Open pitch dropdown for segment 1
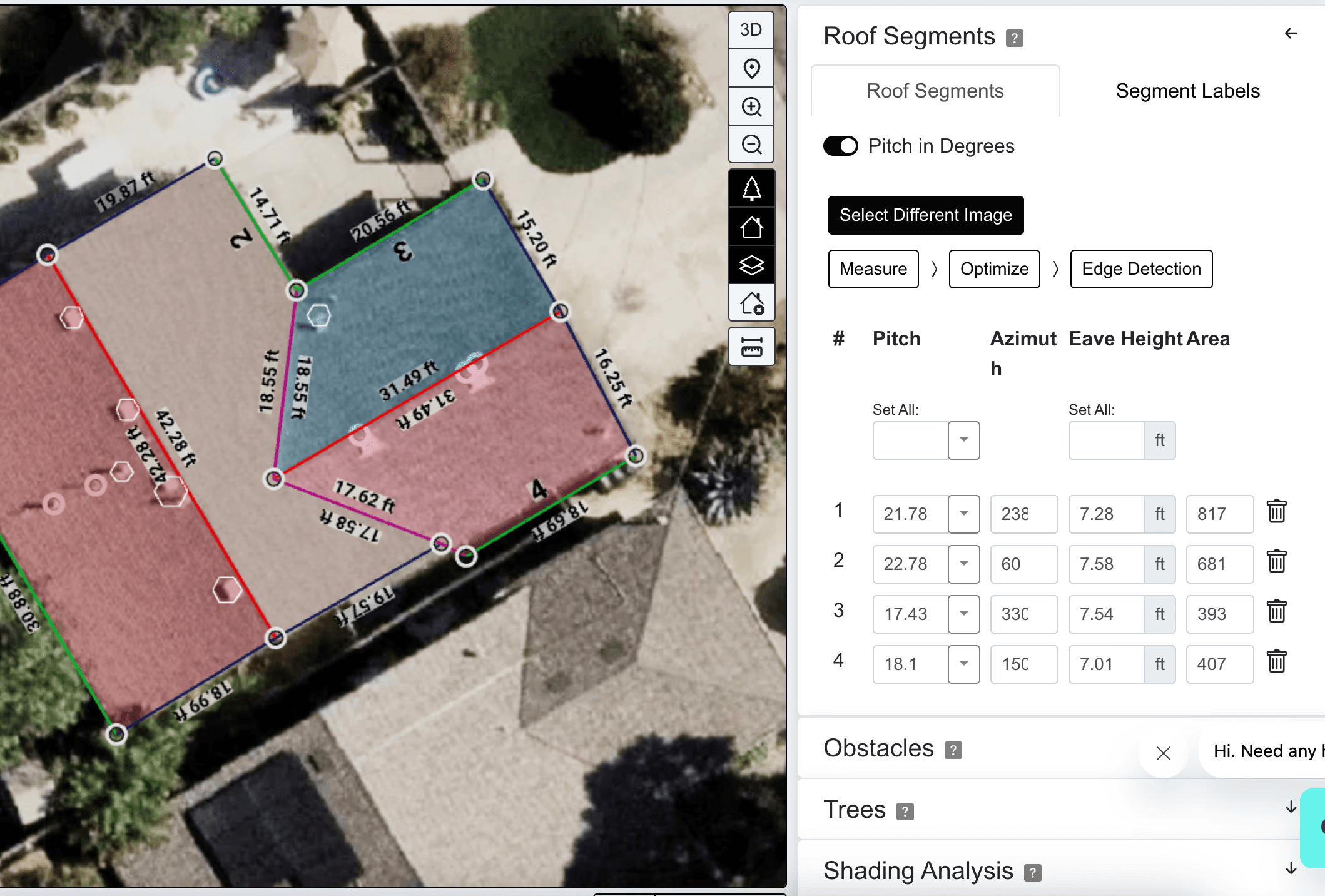Image resolution: width=1325 pixels, height=896 pixels. click(x=963, y=514)
